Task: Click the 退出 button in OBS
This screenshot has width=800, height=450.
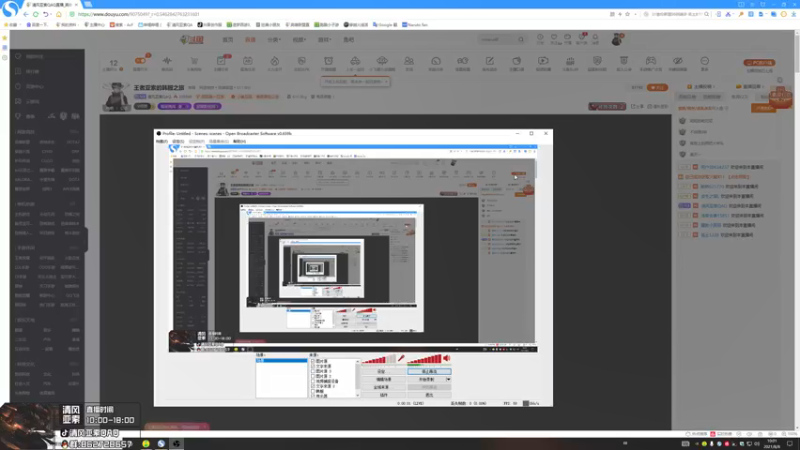Action: point(429,395)
